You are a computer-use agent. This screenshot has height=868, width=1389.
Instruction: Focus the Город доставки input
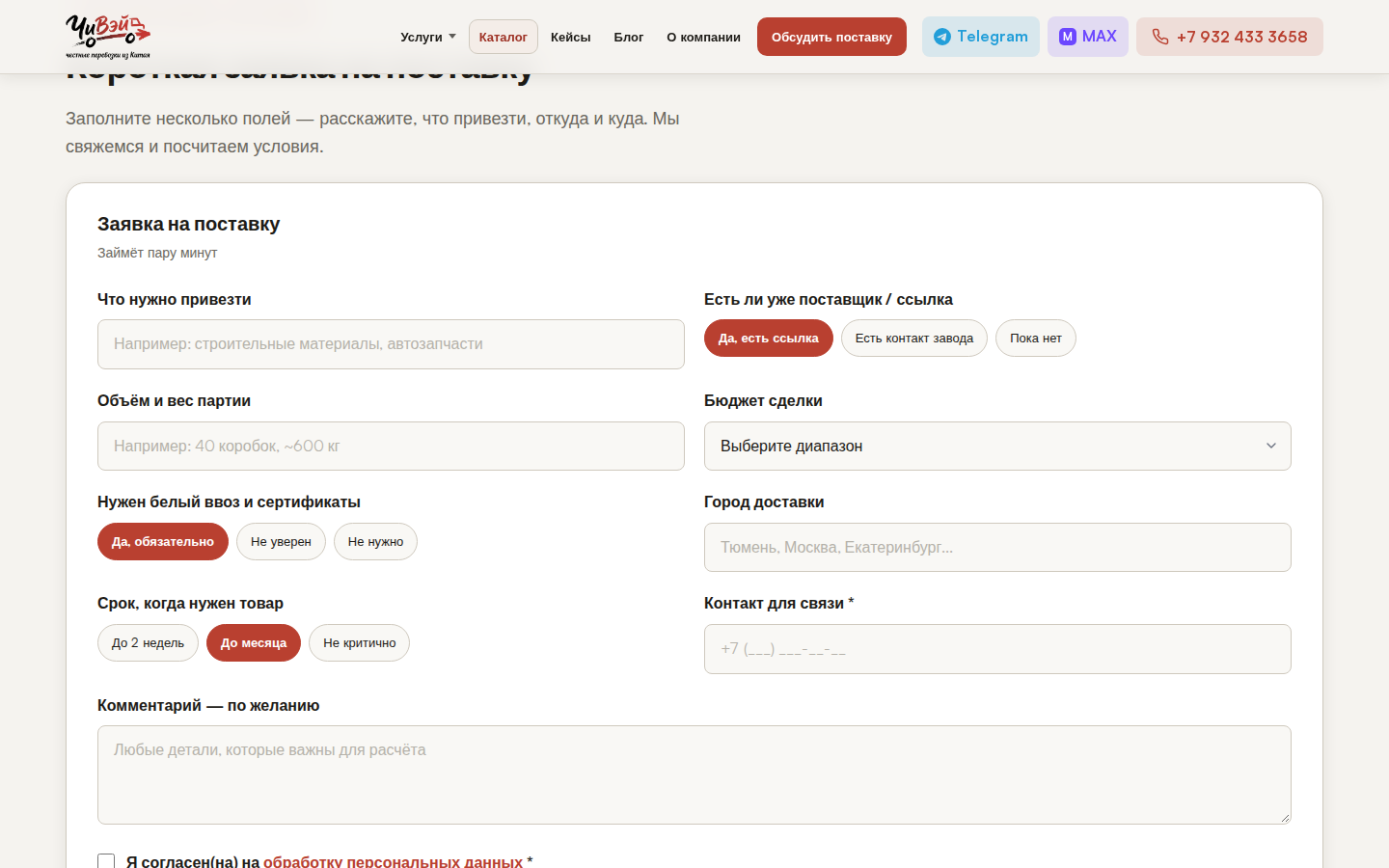coord(997,548)
